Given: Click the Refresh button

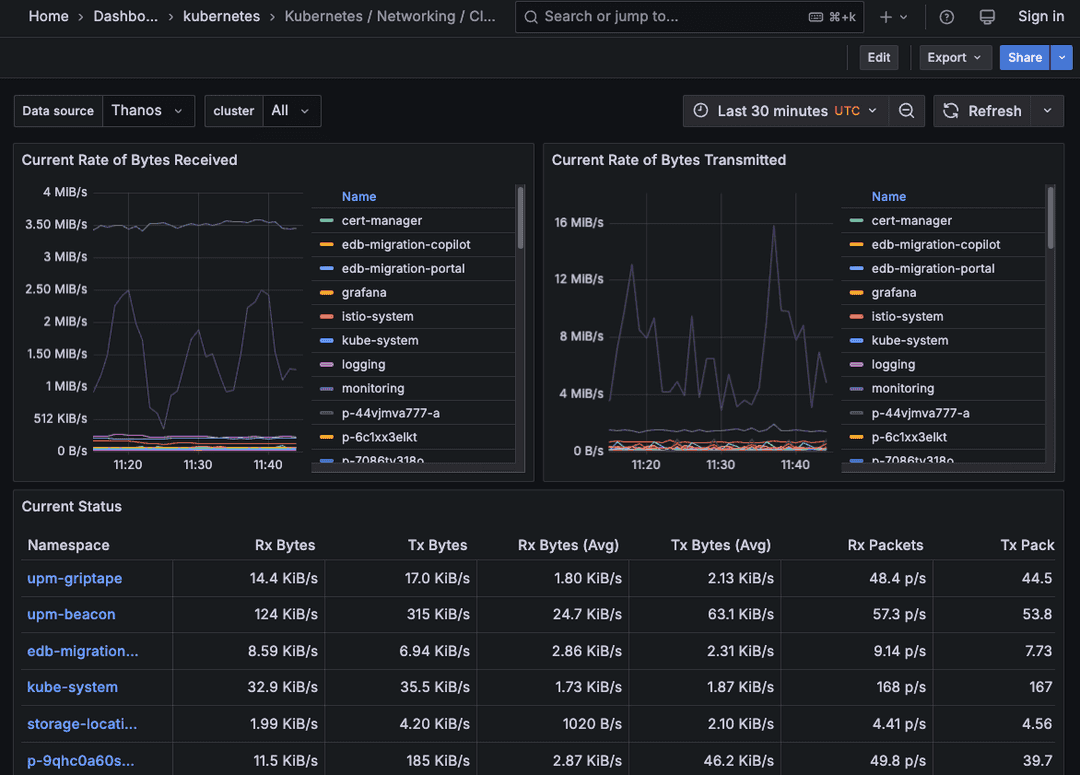Looking at the screenshot, I should (982, 111).
